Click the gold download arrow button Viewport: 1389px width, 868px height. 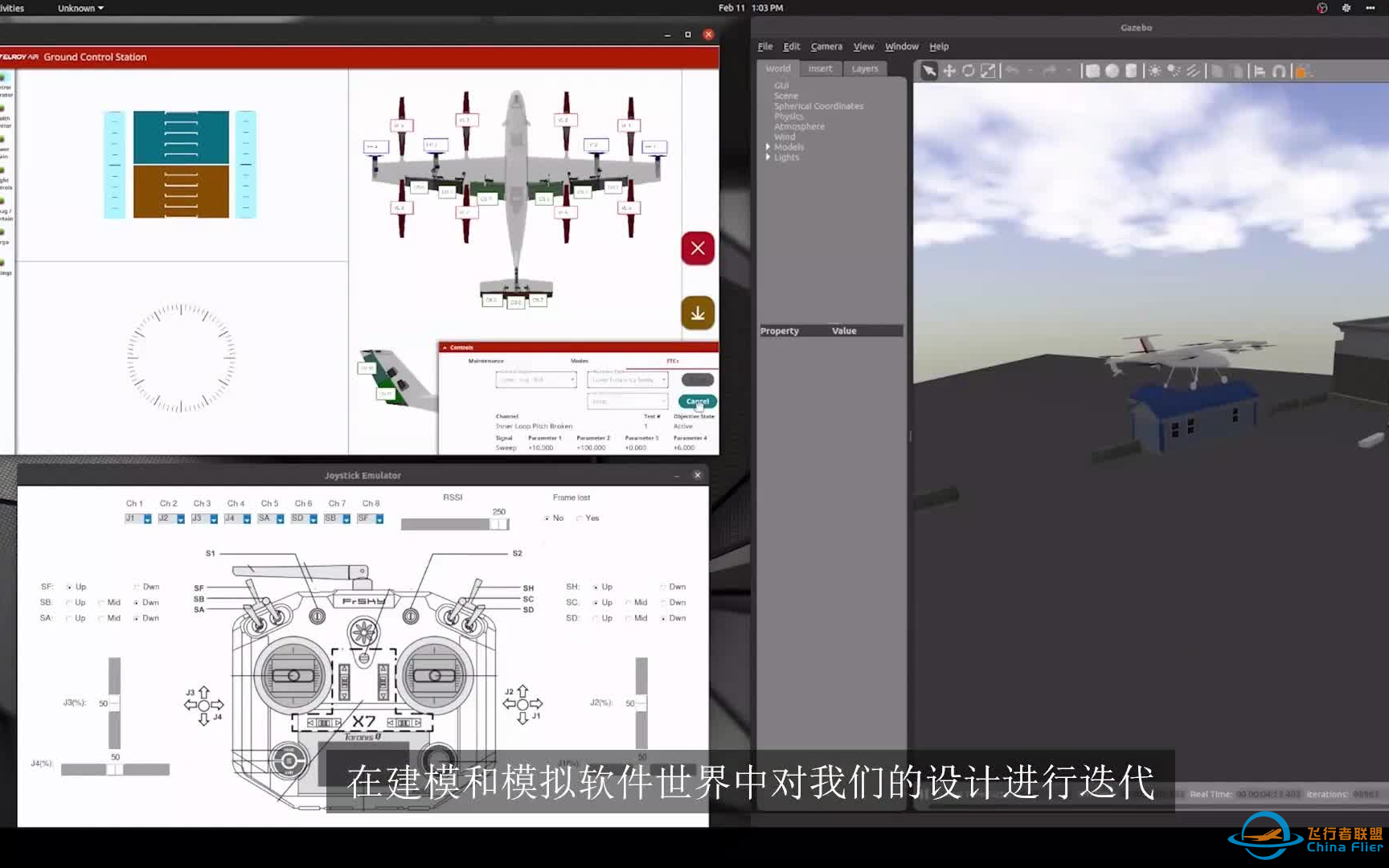tap(698, 313)
